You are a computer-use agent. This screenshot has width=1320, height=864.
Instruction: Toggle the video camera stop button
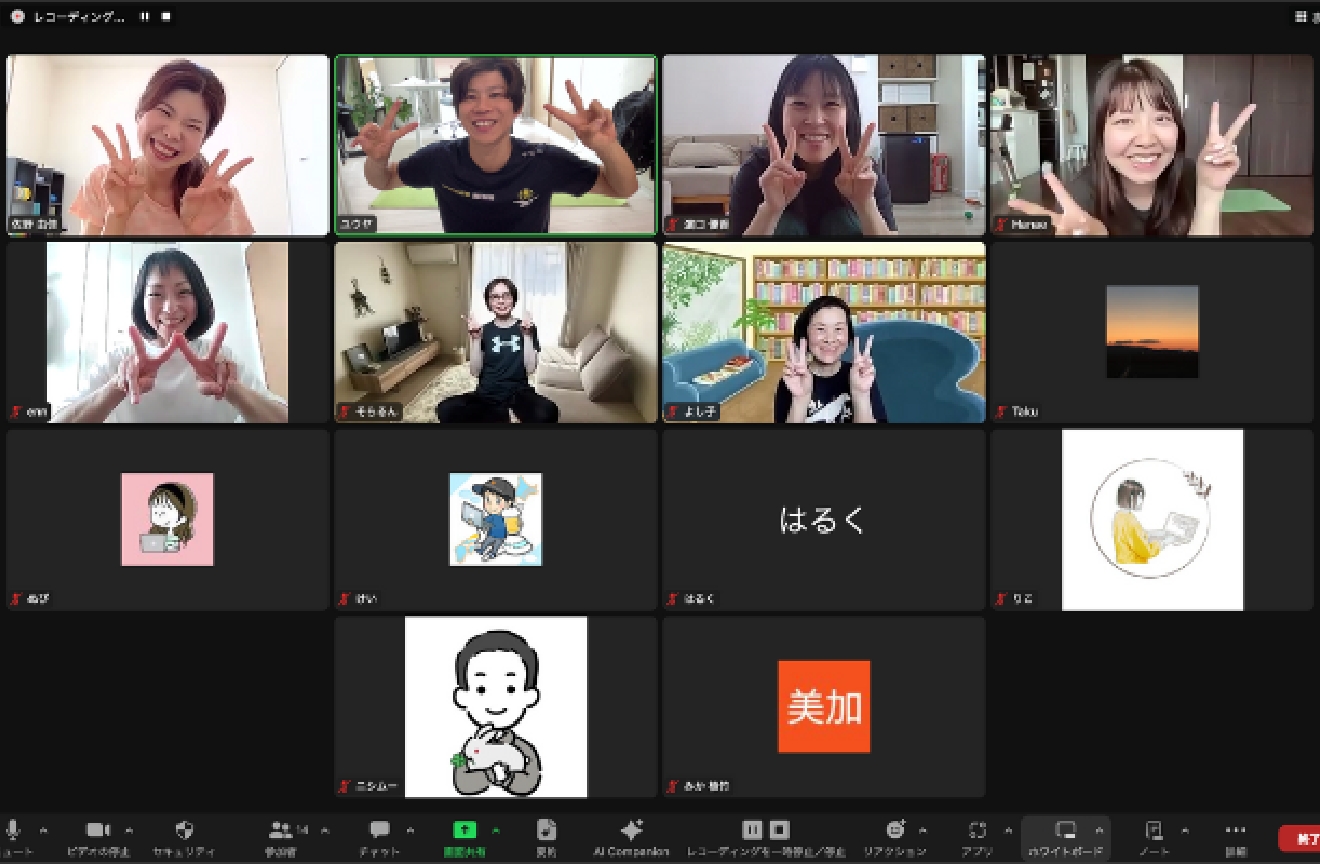(x=97, y=830)
